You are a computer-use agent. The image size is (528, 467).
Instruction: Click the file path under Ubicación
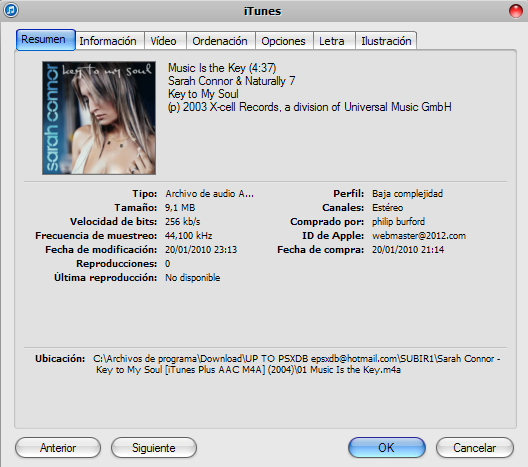pyautogui.click(x=297, y=364)
